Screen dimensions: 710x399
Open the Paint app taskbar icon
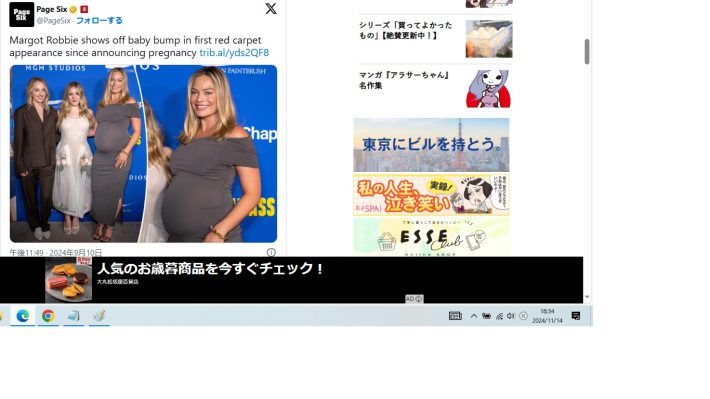point(99,316)
